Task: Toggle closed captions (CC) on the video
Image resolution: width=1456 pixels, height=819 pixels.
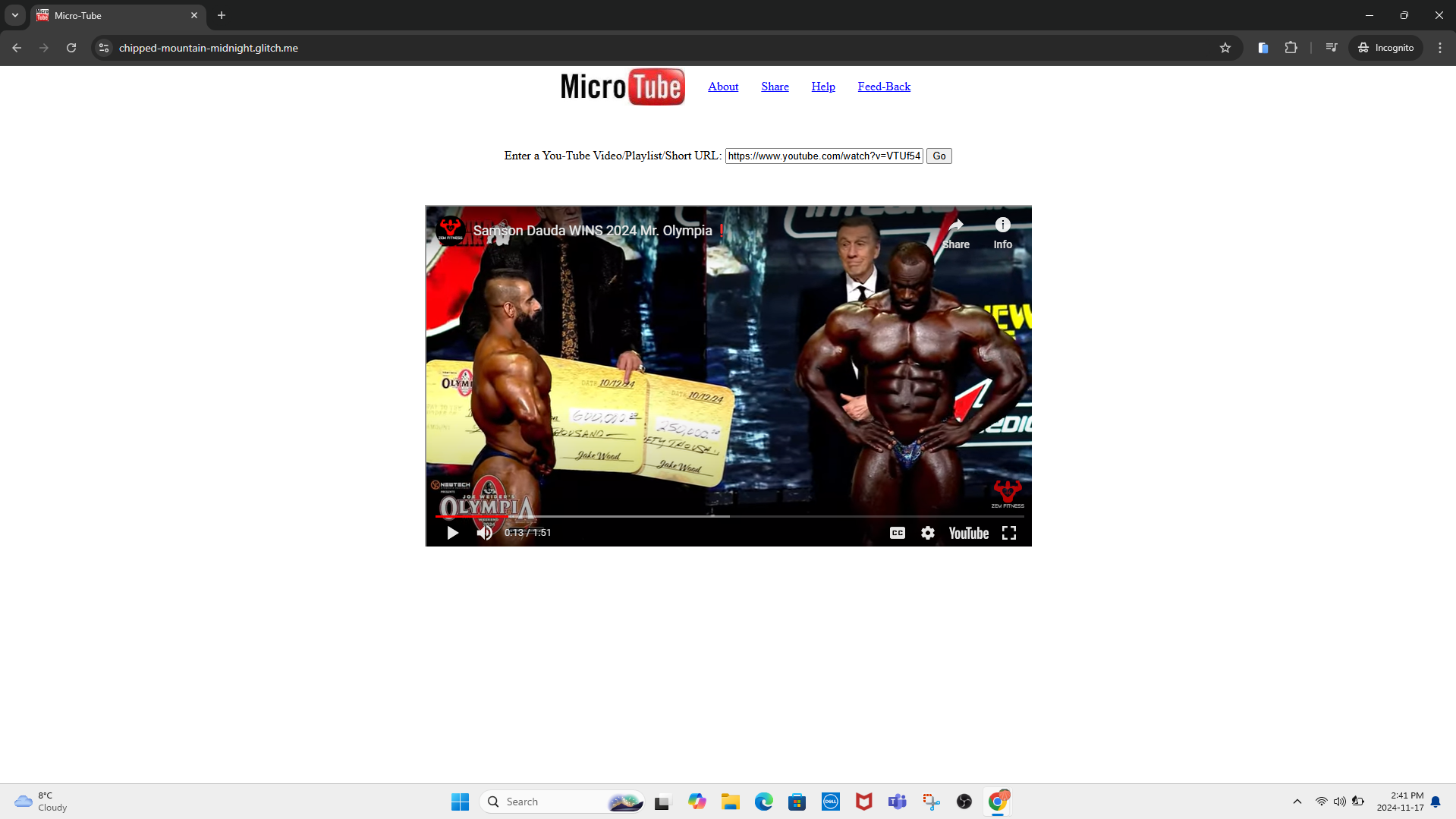Action: click(898, 533)
